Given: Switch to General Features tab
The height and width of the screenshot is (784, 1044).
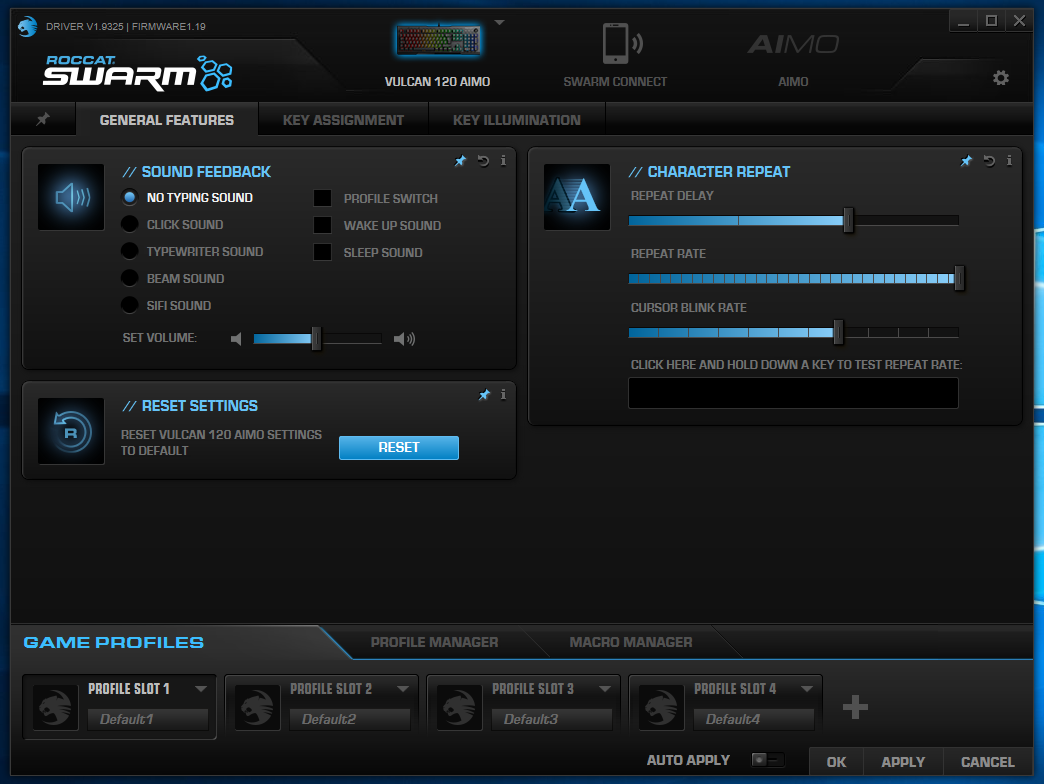Looking at the screenshot, I should click(166, 120).
